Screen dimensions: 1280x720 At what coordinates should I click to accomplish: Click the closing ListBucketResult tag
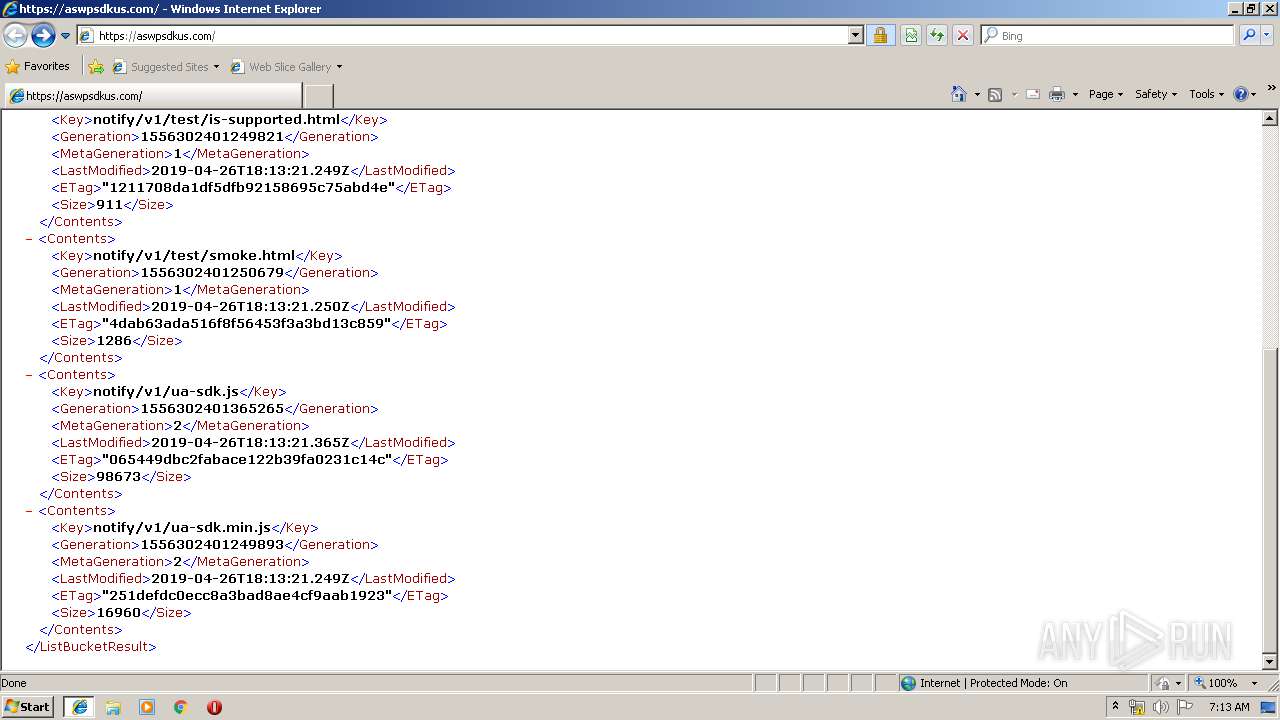click(x=91, y=647)
